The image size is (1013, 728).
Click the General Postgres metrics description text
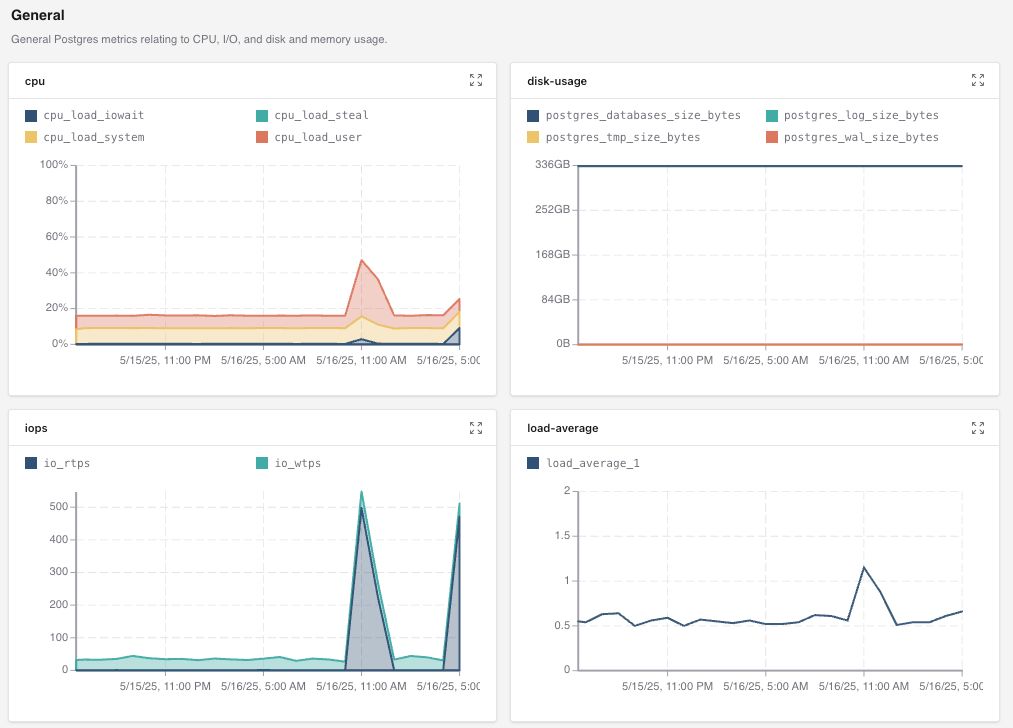point(199,39)
